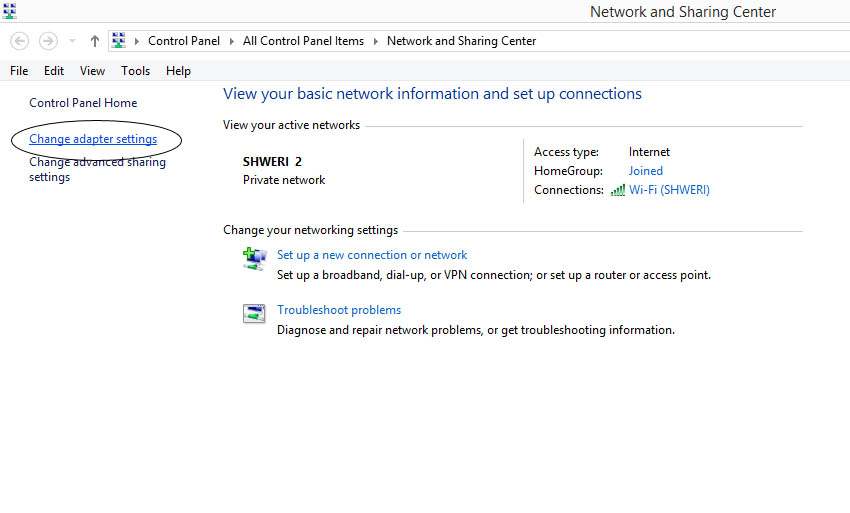This screenshot has width=850, height=513.
Task: Click the Wi-Fi signal strength bars icon
Action: pyautogui.click(x=617, y=190)
